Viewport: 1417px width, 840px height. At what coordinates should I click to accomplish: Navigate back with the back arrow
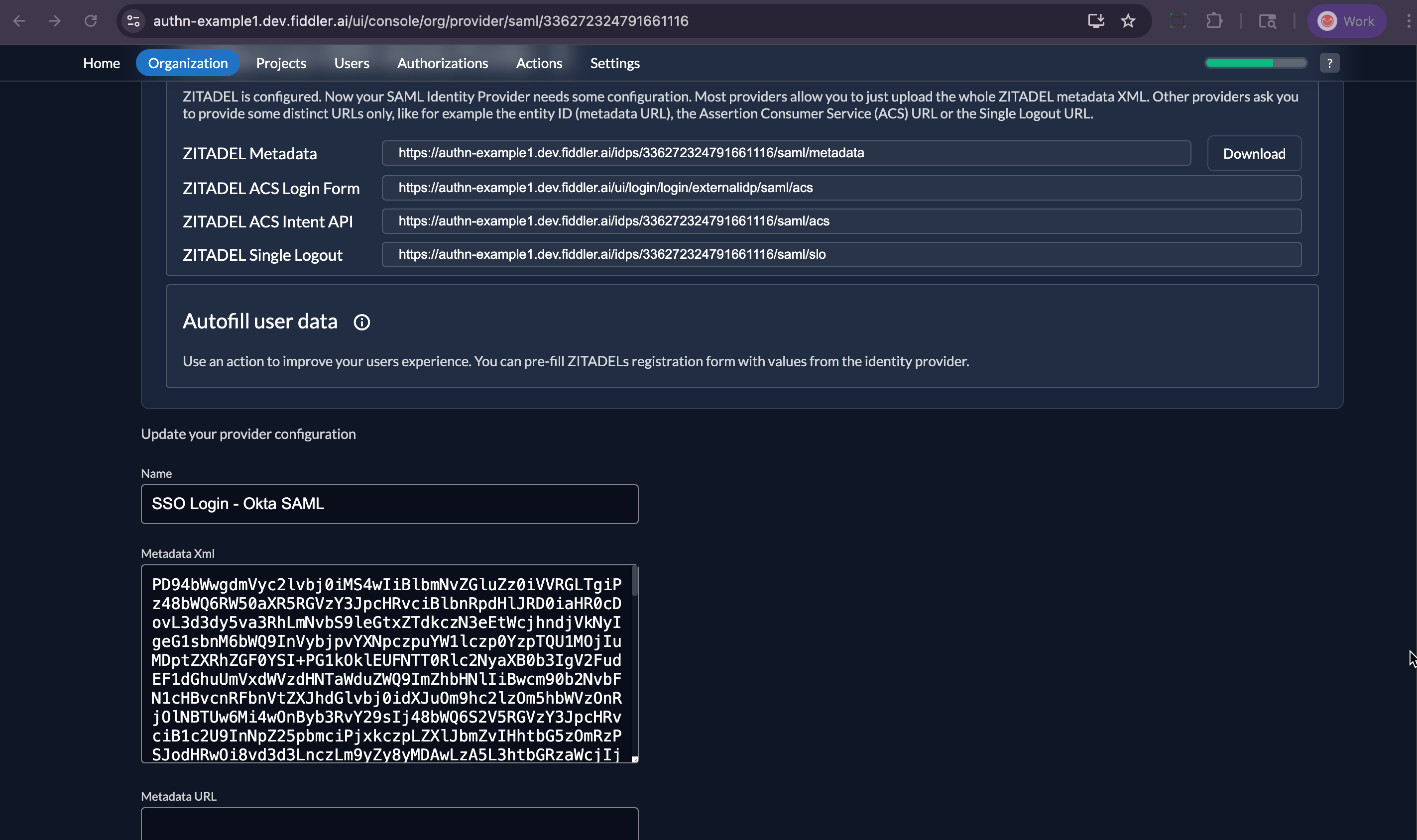pos(20,21)
